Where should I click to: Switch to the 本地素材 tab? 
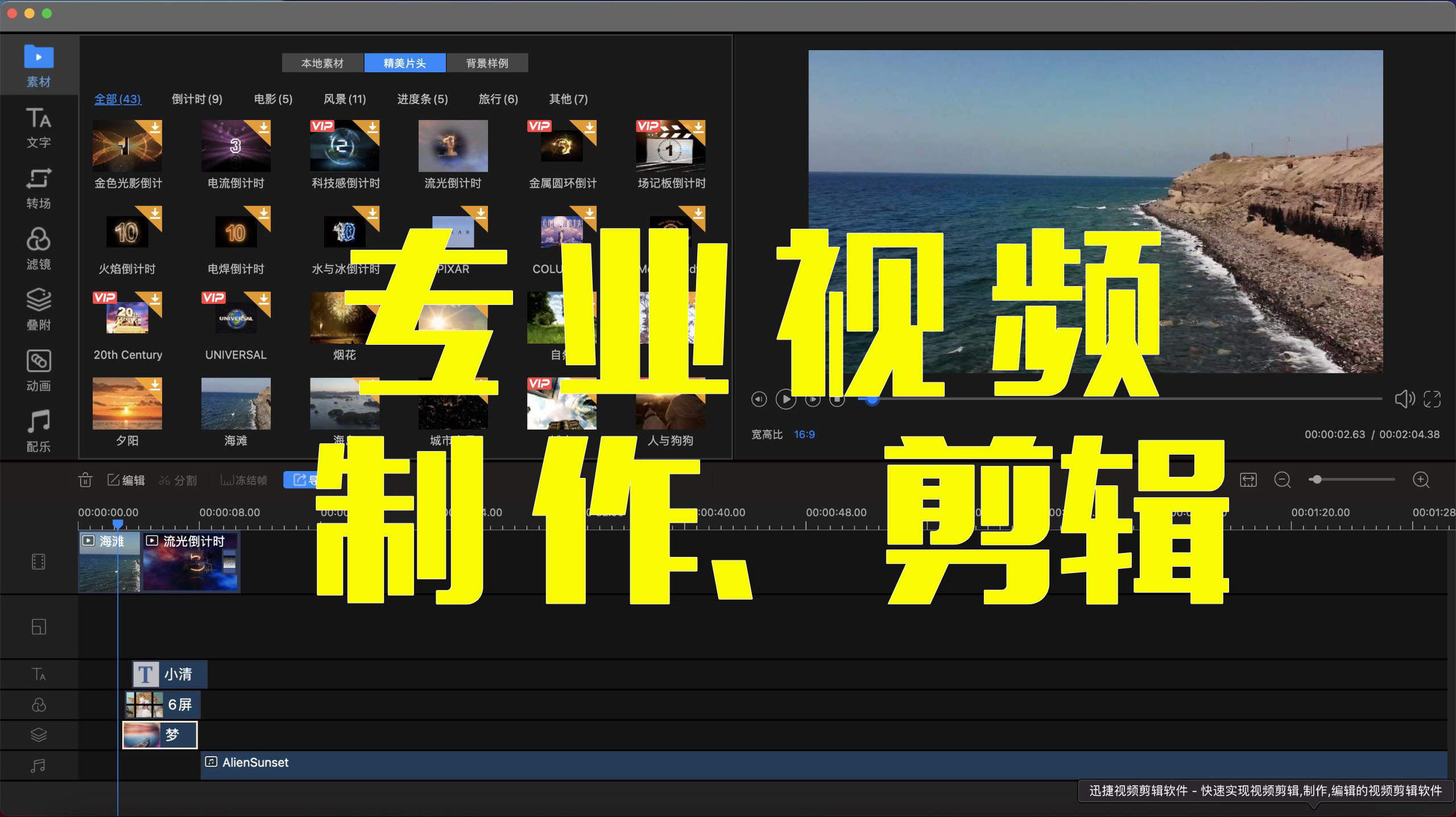pos(323,63)
